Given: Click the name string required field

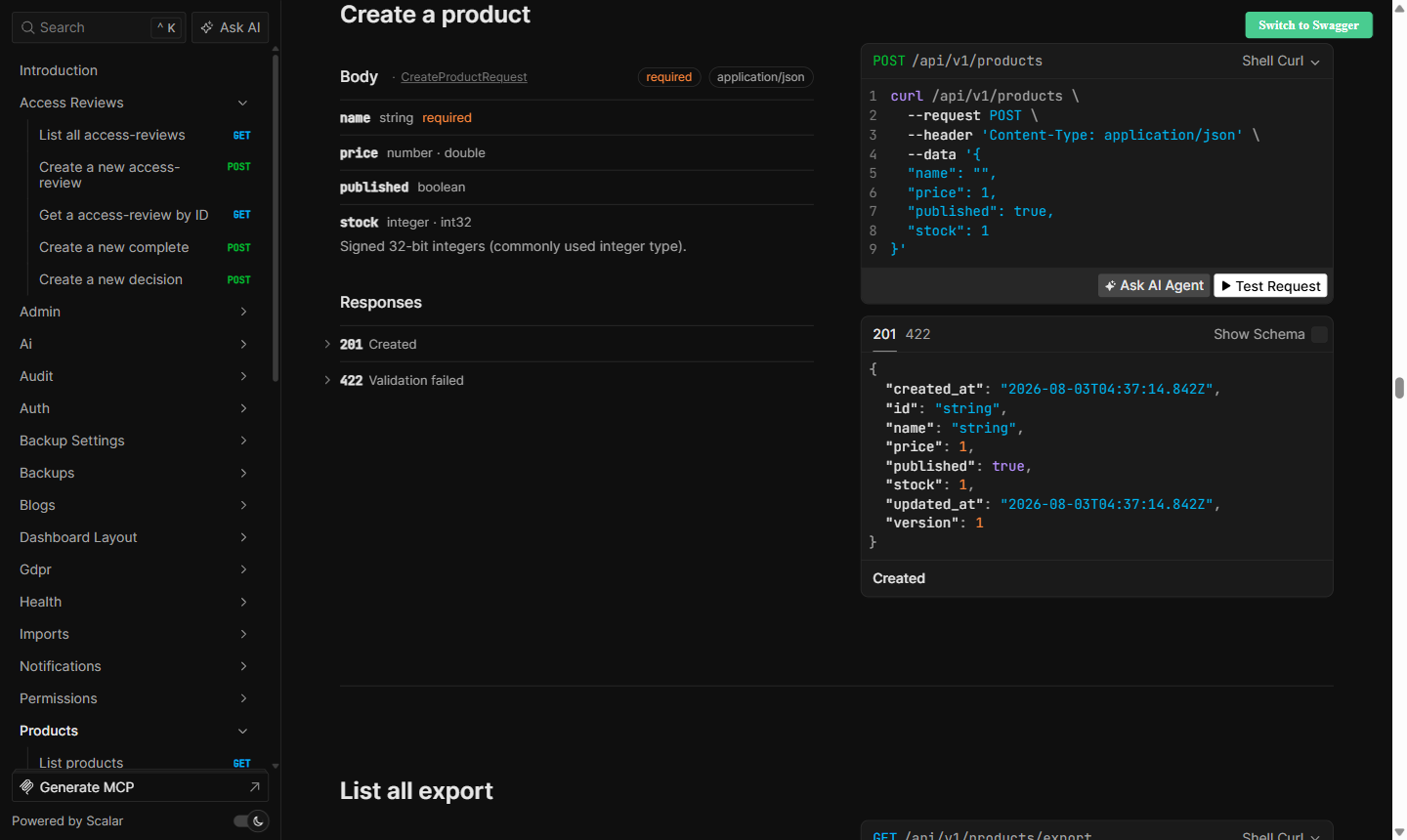Looking at the screenshot, I should pos(576,118).
